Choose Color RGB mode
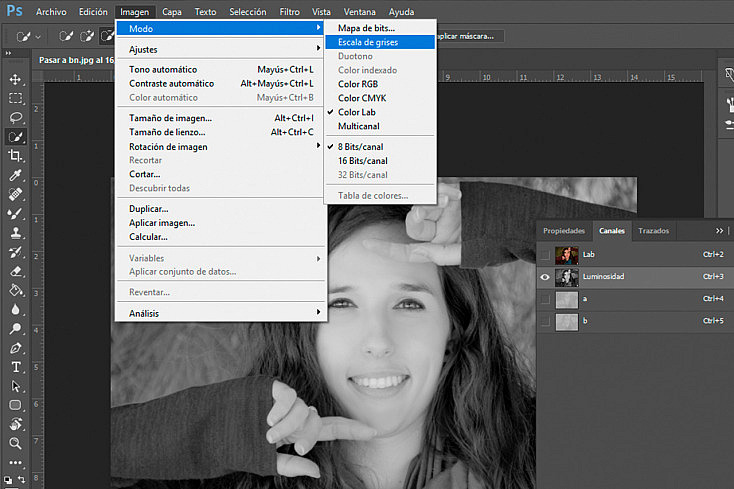734x489 pixels. 380,84
